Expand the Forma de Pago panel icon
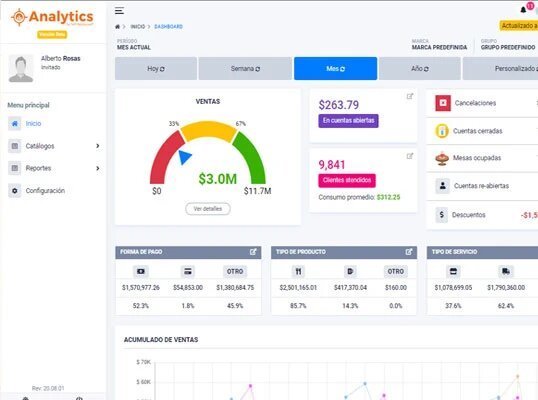The width and height of the screenshot is (538, 400). coord(253,252)
